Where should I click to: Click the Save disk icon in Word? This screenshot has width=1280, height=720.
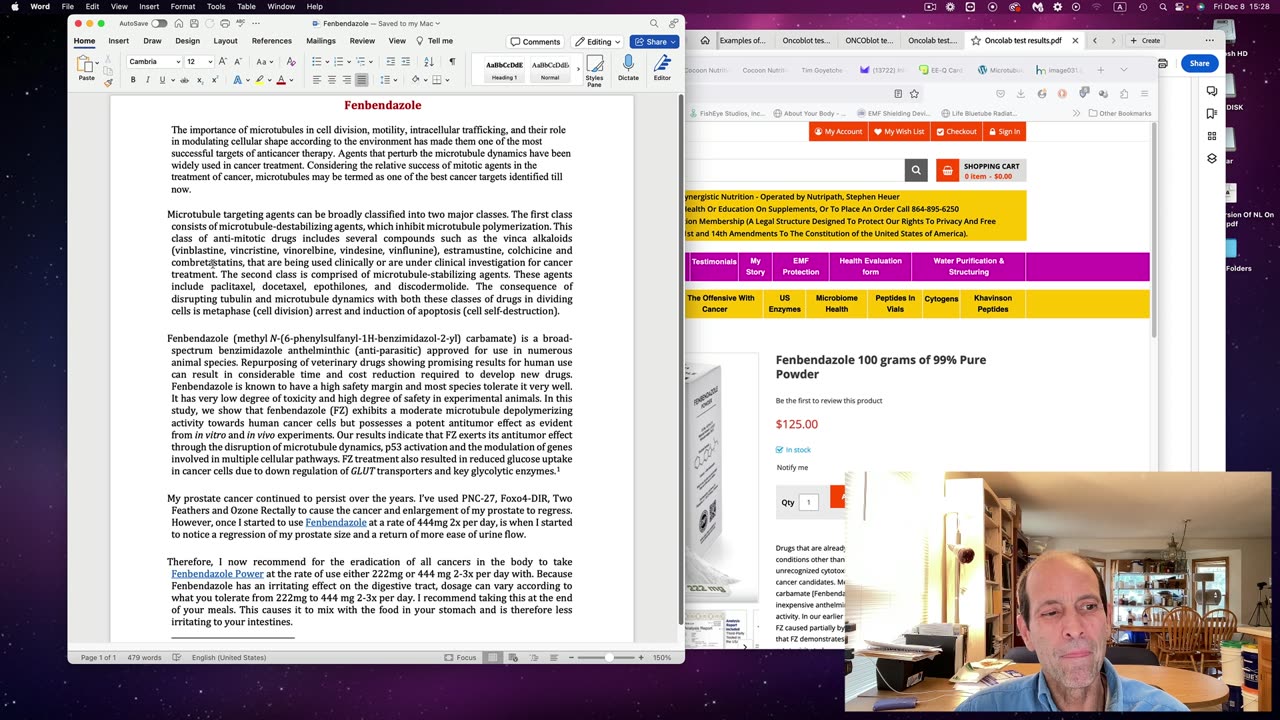(194, 23)
